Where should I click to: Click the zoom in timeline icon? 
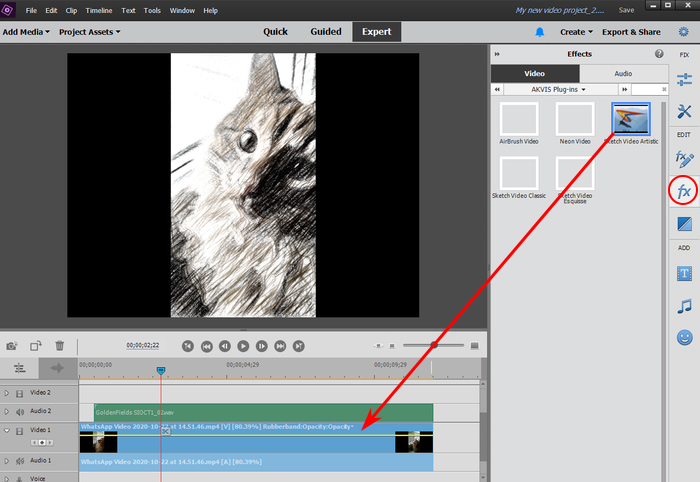click(x=475, y=346)
